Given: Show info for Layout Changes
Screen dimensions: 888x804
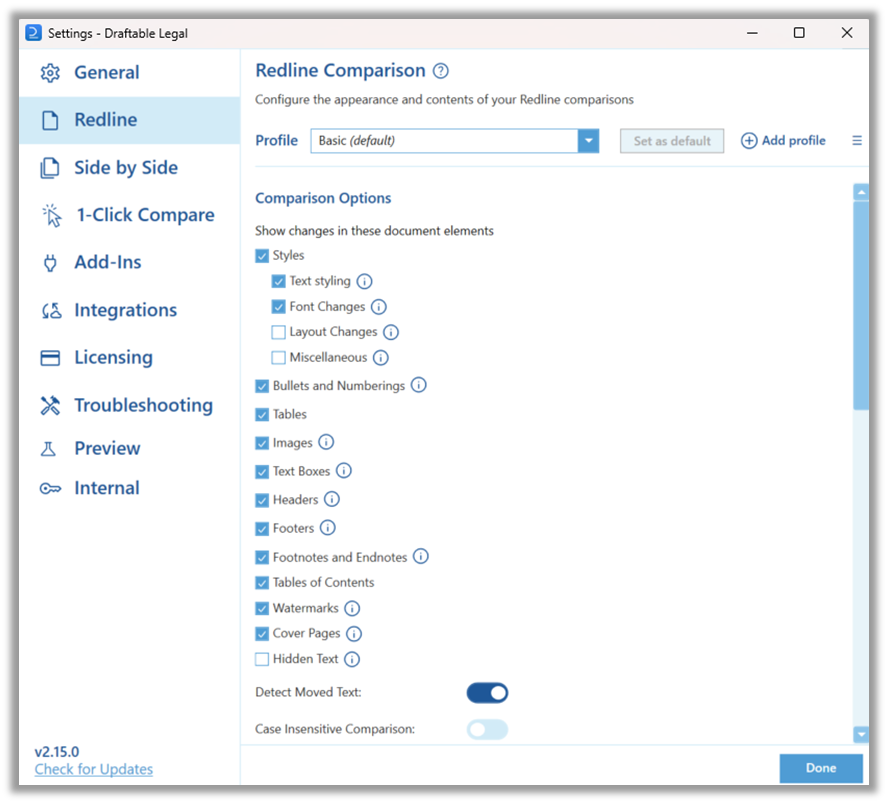Looking at the screenshot, I should (391, 332).
